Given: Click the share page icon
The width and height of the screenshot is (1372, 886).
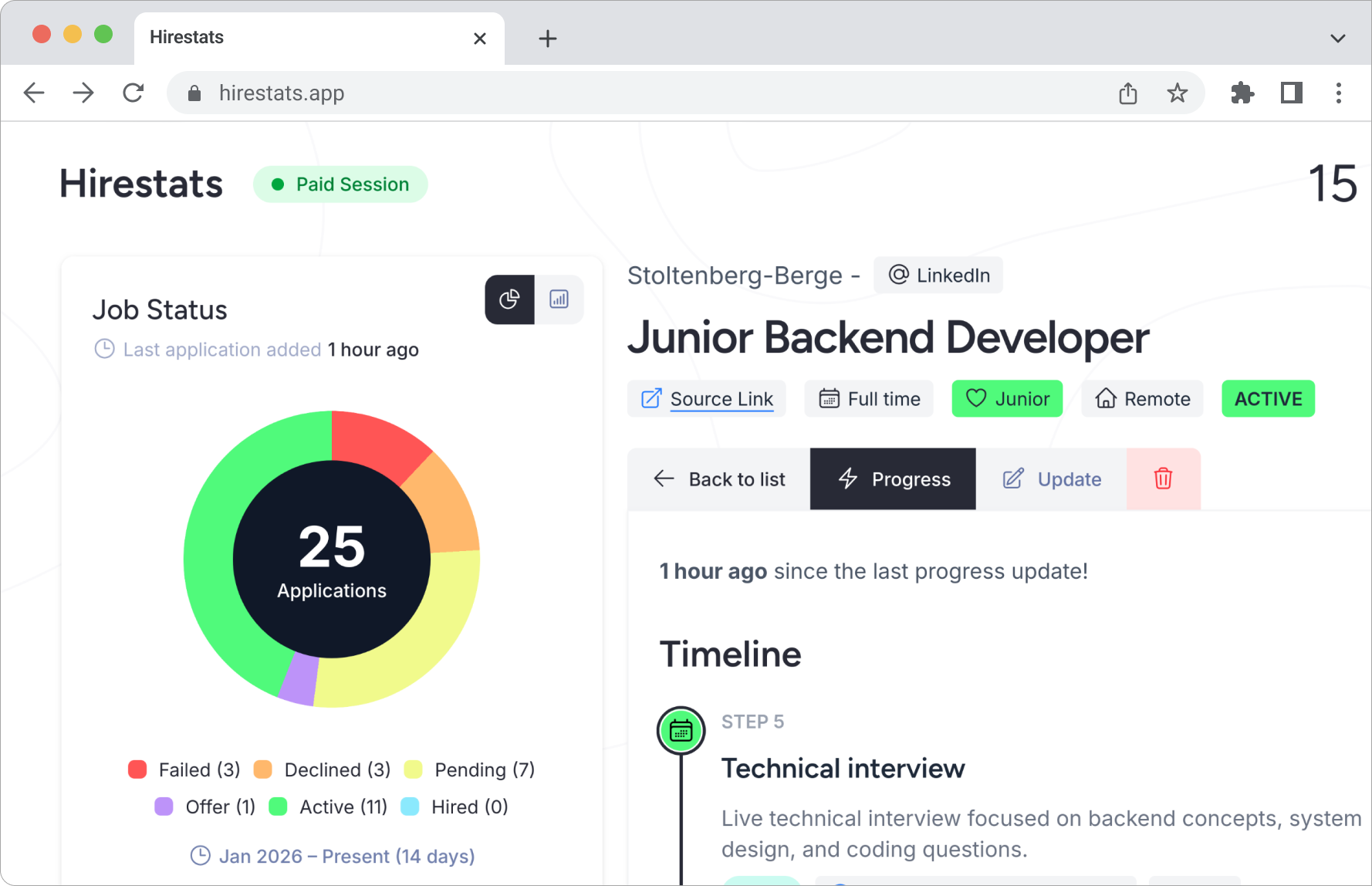Looking at the screenshot, I should pyautogui.click(x=1127, y=93).
